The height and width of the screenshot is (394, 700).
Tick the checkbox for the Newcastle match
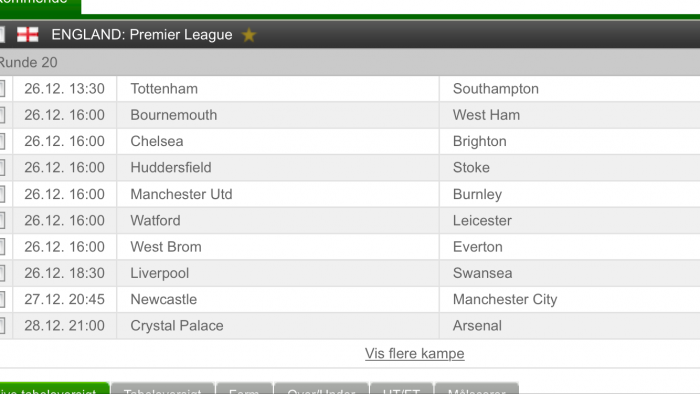pyautogui.click(x=2, y=299)
